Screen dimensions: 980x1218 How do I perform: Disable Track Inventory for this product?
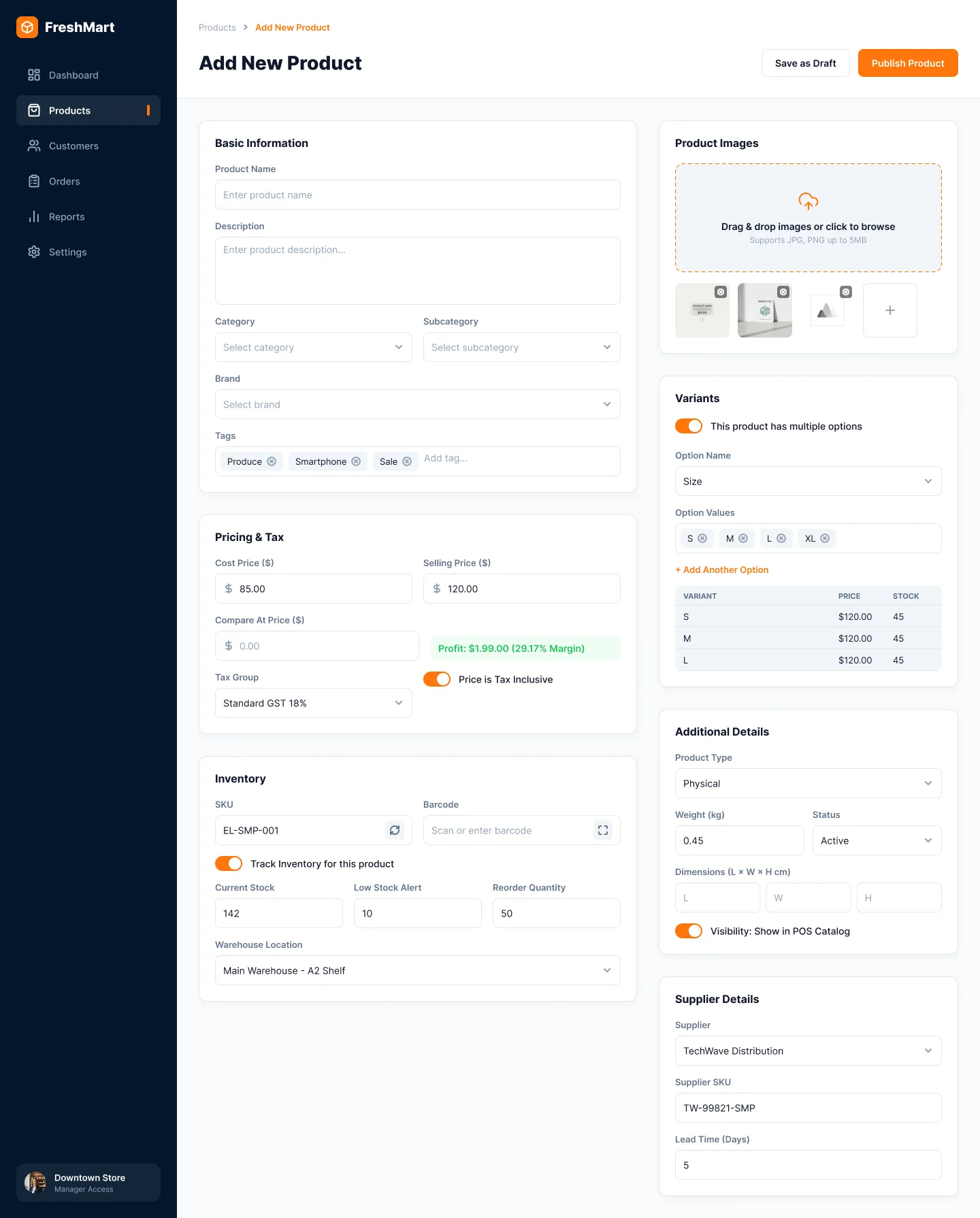[229, 863]
